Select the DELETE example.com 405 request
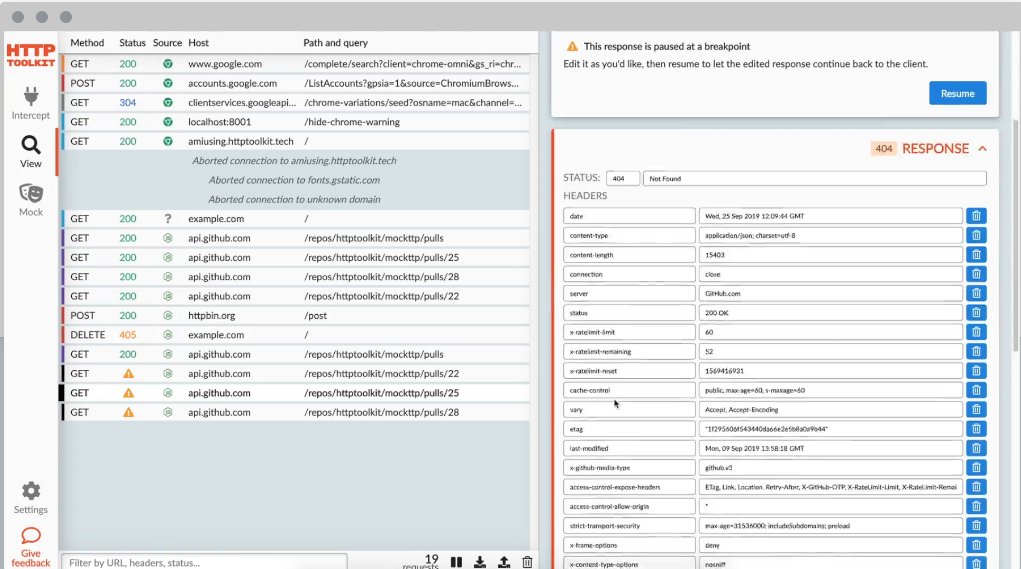Image resolution: width=1021 pixels, height=569 pixels. [x=296, y=335]
